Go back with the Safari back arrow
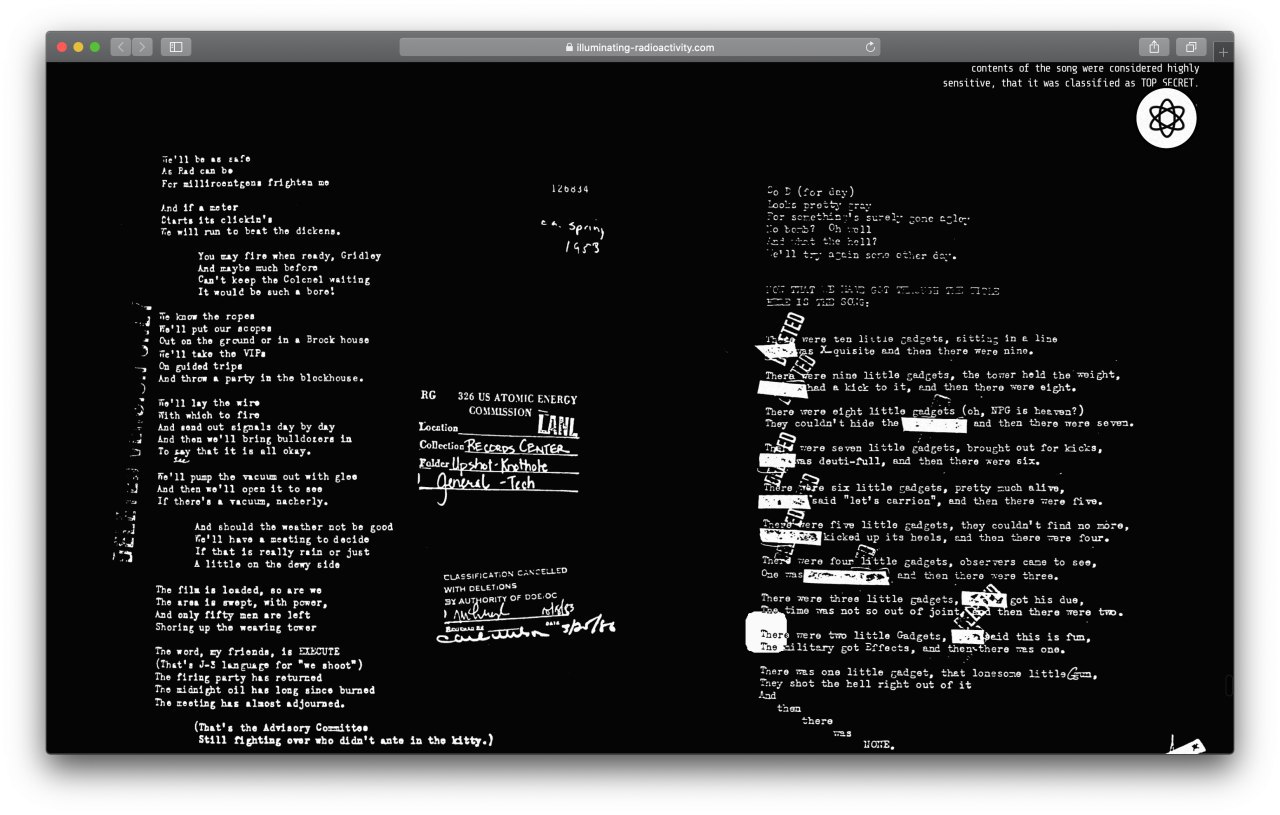 [x=121, y=47]
